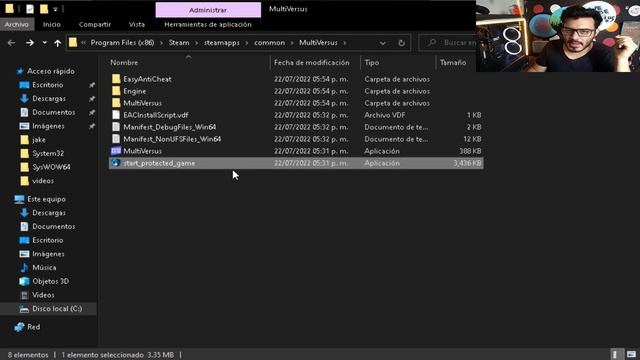640x360 pixels.
Task: Open the Objetos 3D icon
Action: (24, 281)
